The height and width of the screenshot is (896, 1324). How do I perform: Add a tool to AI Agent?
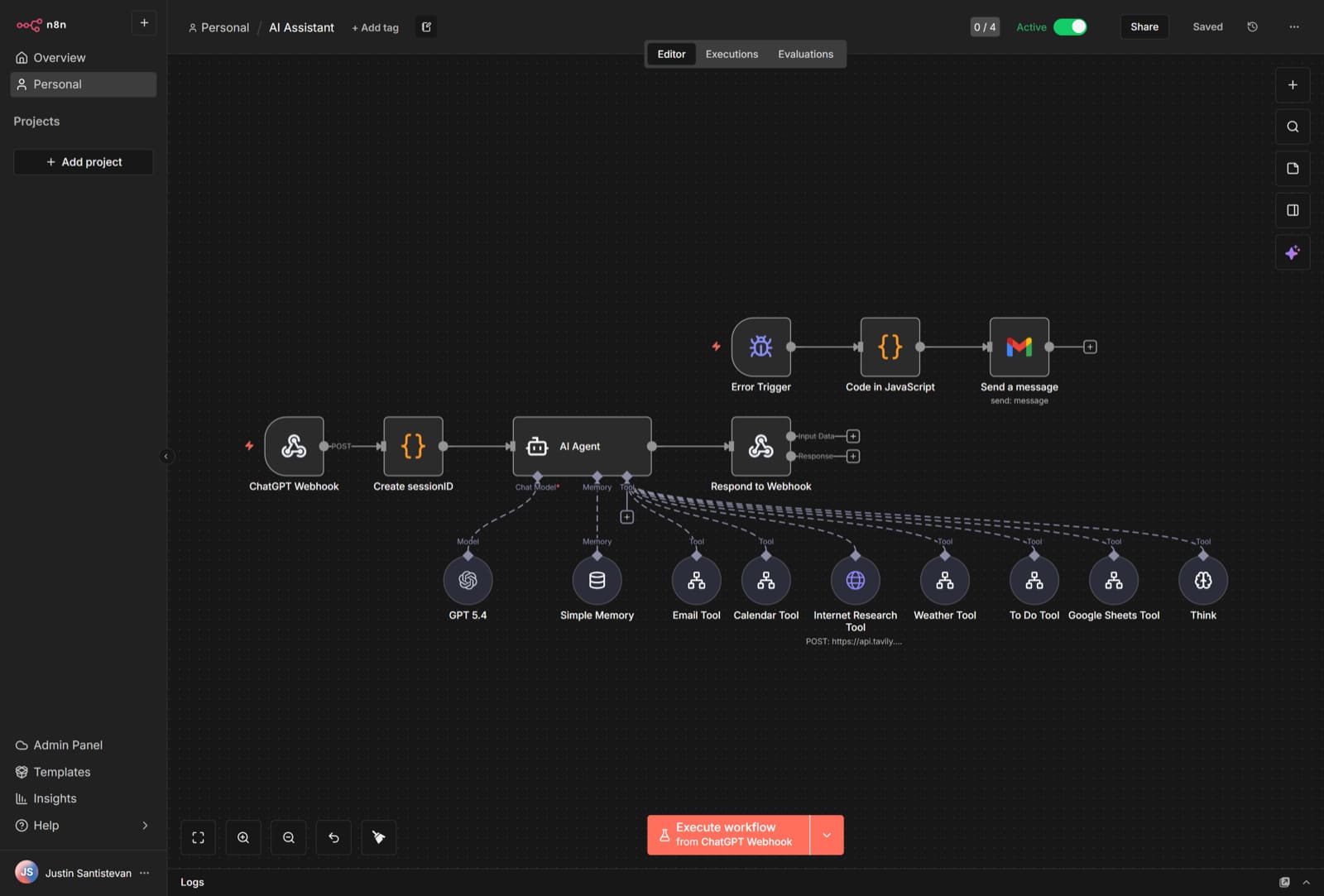point(626,517)
